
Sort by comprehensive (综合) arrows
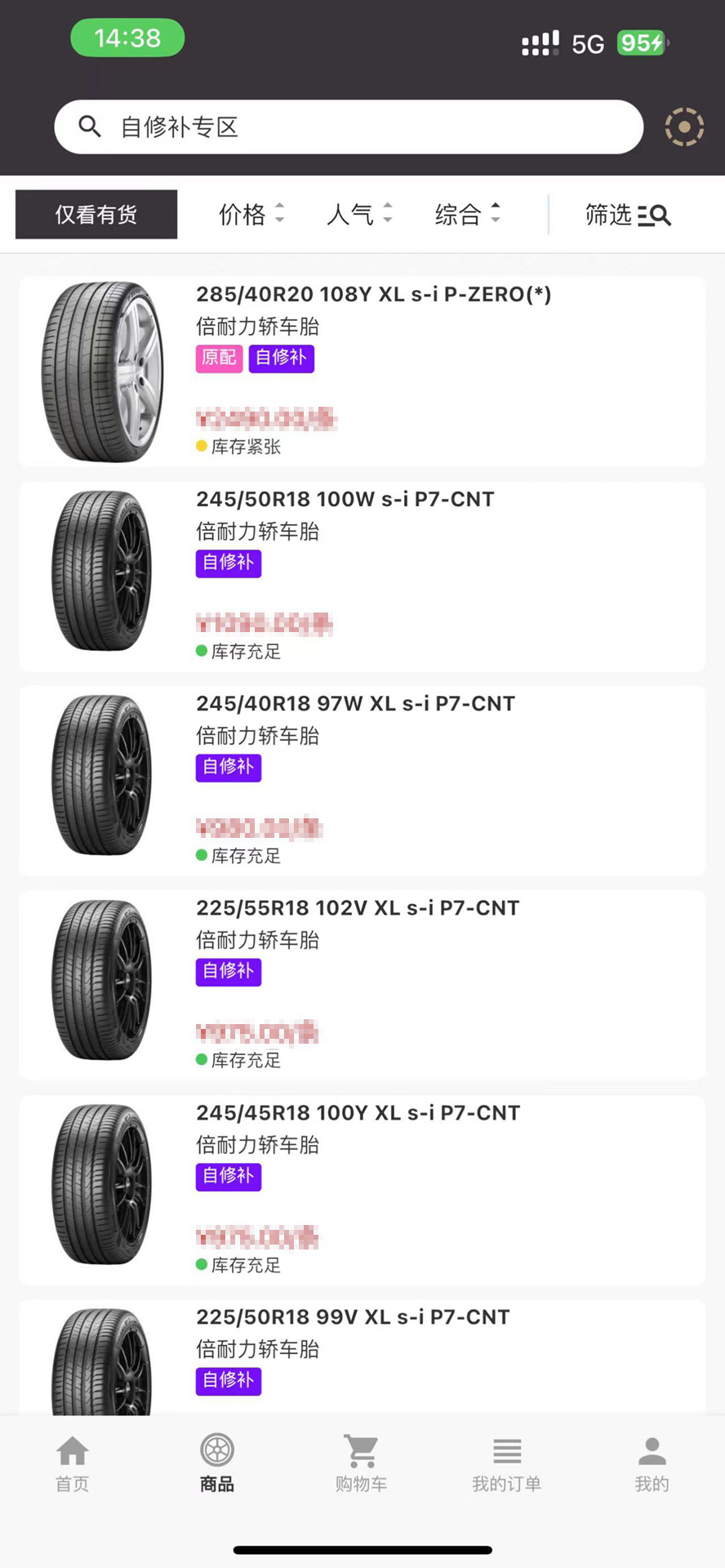click(495, 214)
